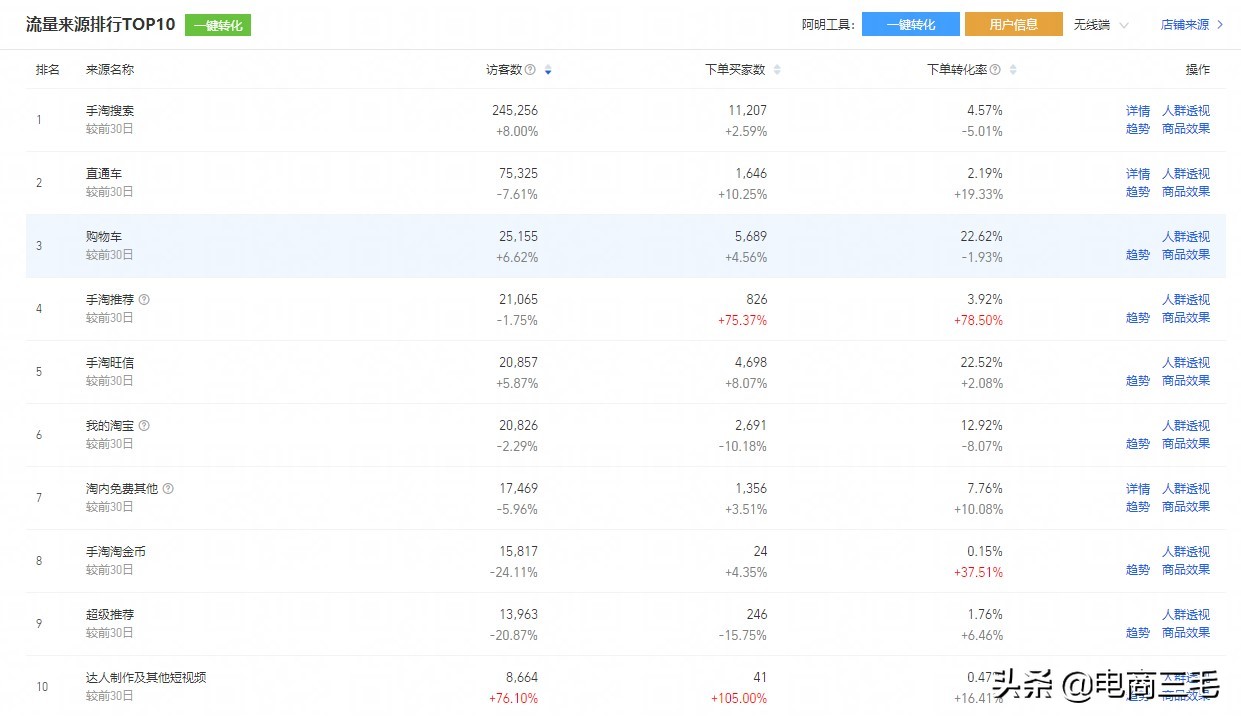Select the 达人制作及其他短视频 source name
Image resolution: width=1241 pixels, height=722 pixels.
pos(146,678)
